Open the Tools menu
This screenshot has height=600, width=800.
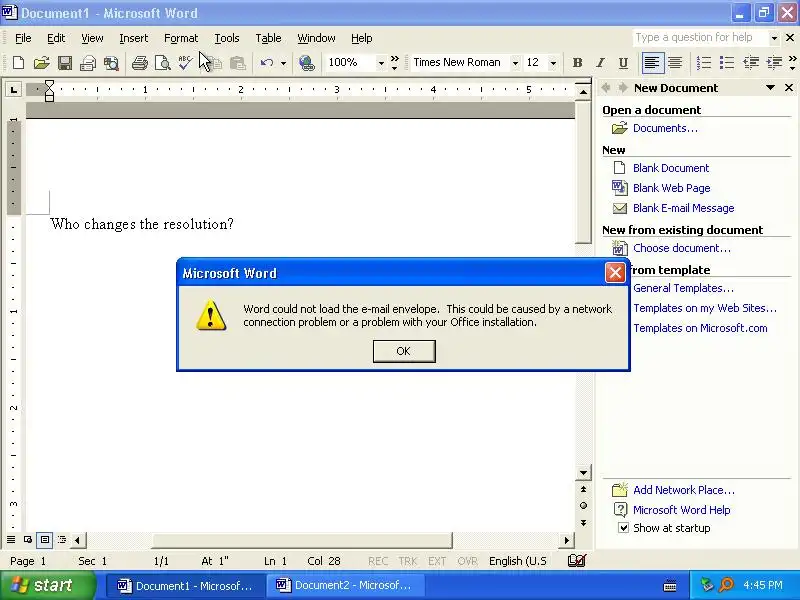click(x=227, y=38)
